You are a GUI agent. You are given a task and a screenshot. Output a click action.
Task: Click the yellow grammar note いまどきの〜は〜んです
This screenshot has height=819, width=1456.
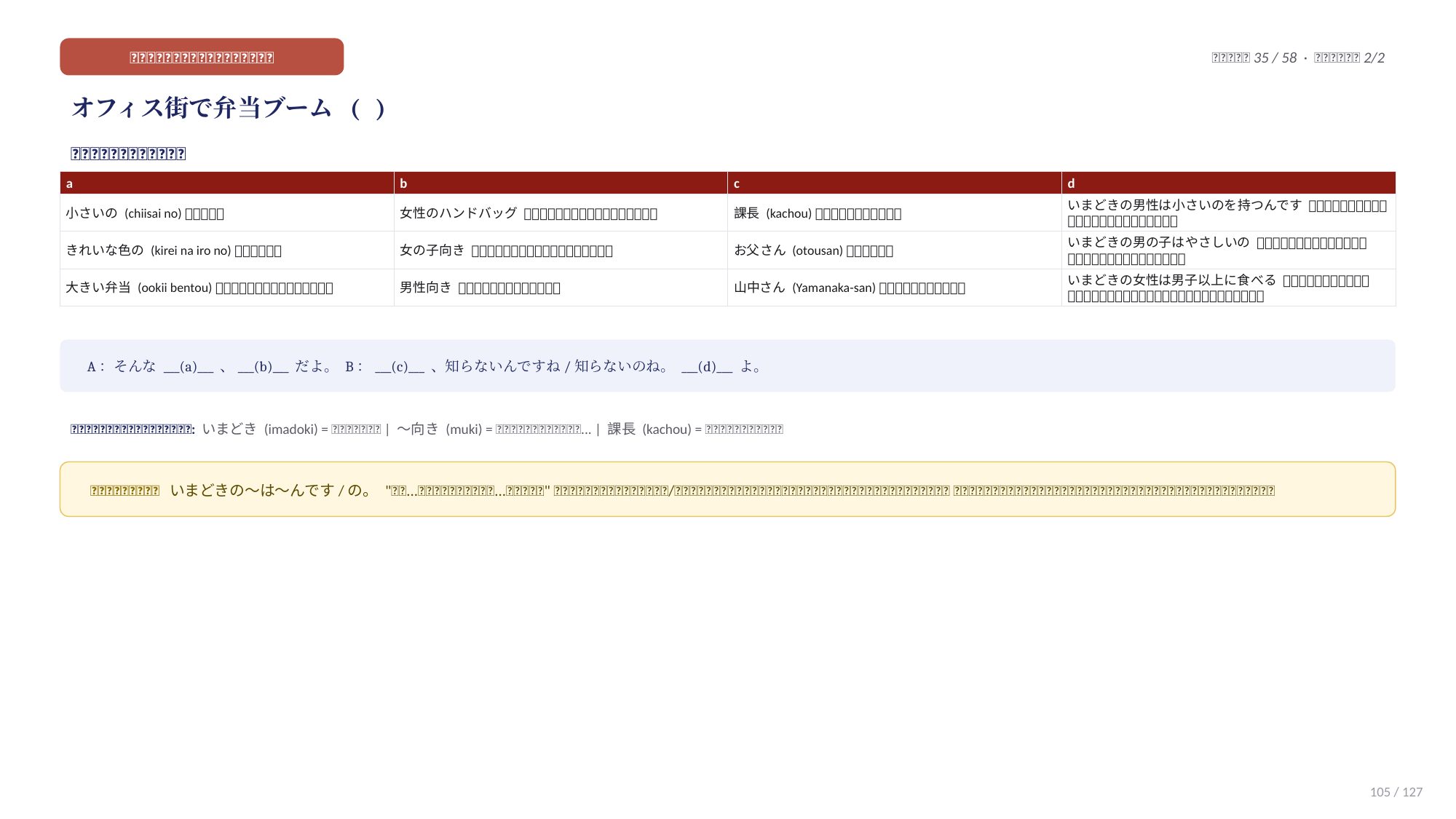(x=727, y=489)
